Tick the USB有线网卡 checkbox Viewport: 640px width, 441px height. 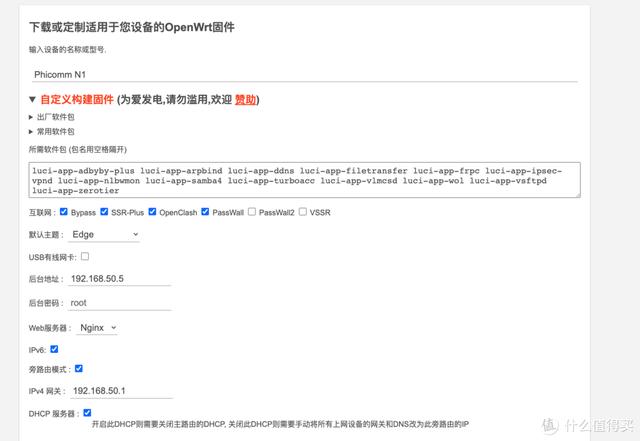point(85,256)
